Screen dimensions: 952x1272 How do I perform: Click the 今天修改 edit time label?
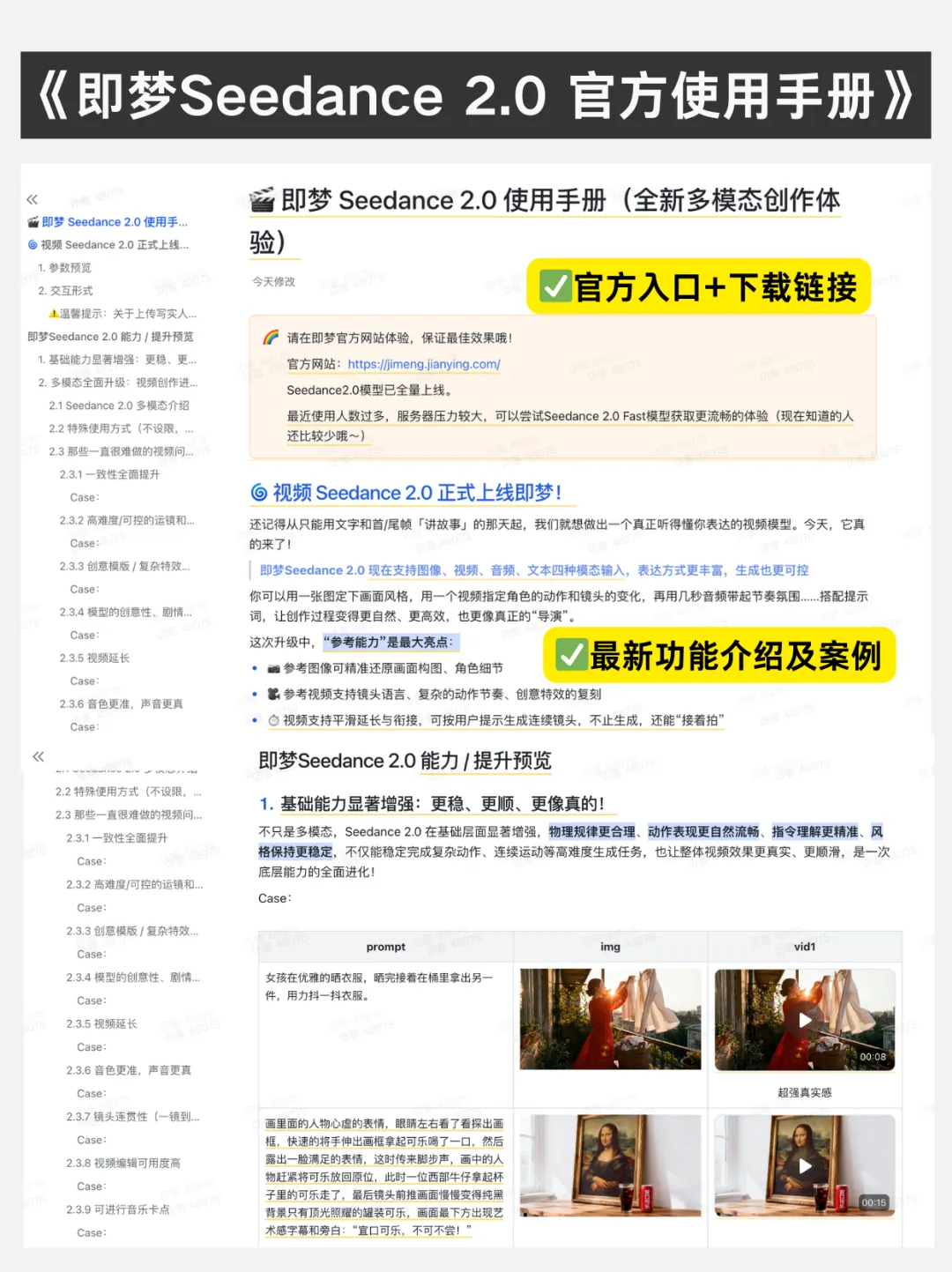point(274,282)
